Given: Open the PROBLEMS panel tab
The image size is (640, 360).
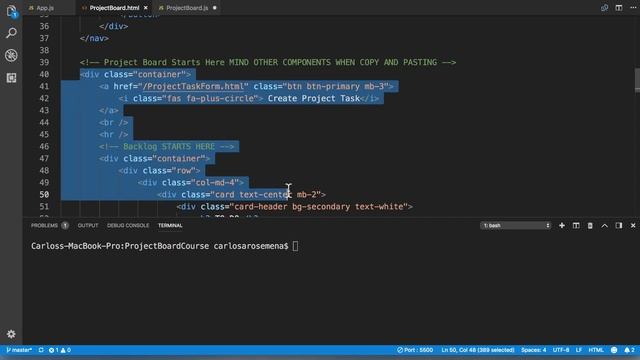Looking at the screenshot, I should point(44,225).
